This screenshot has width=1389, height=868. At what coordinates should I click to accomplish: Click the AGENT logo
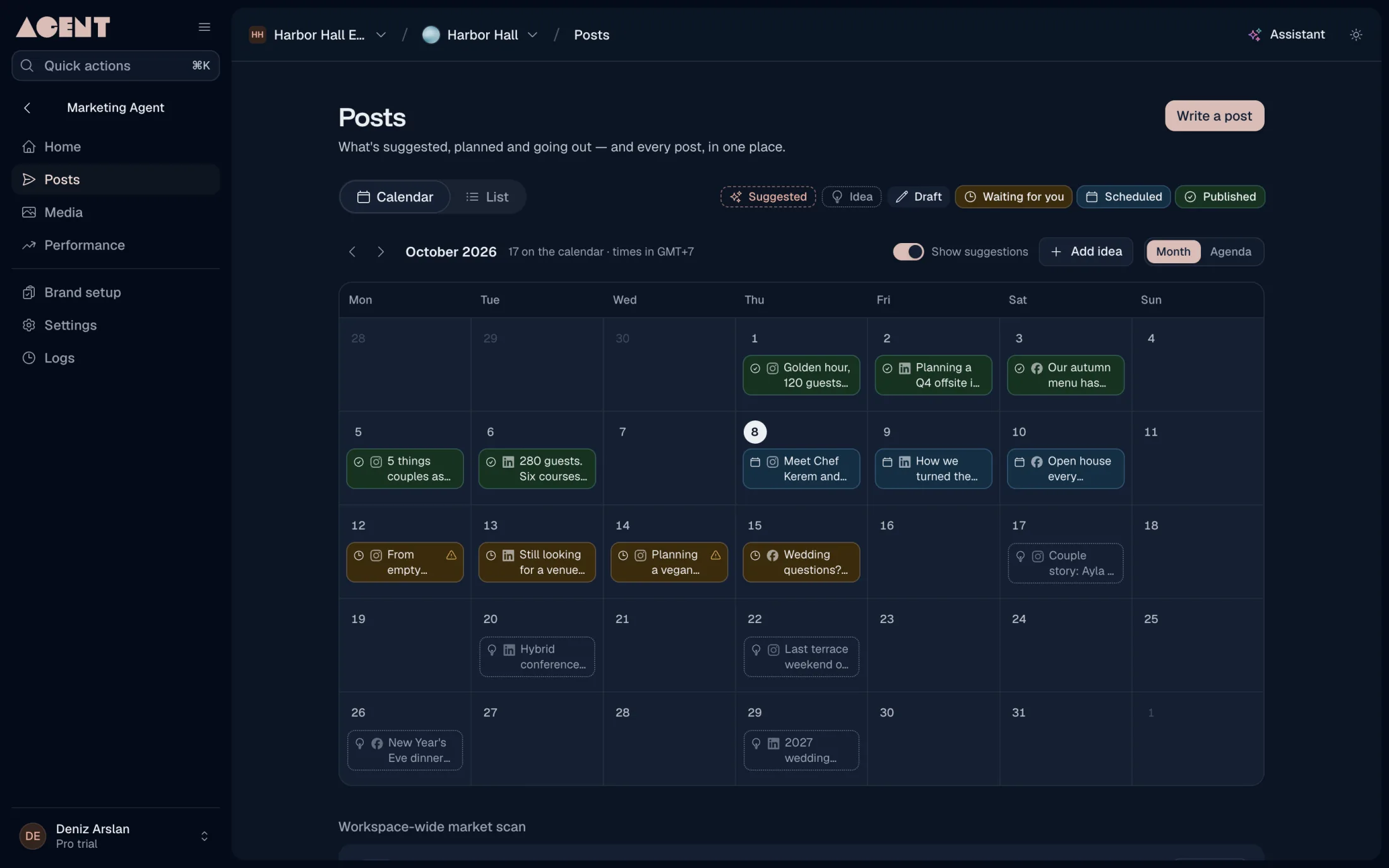click(63, 27)
